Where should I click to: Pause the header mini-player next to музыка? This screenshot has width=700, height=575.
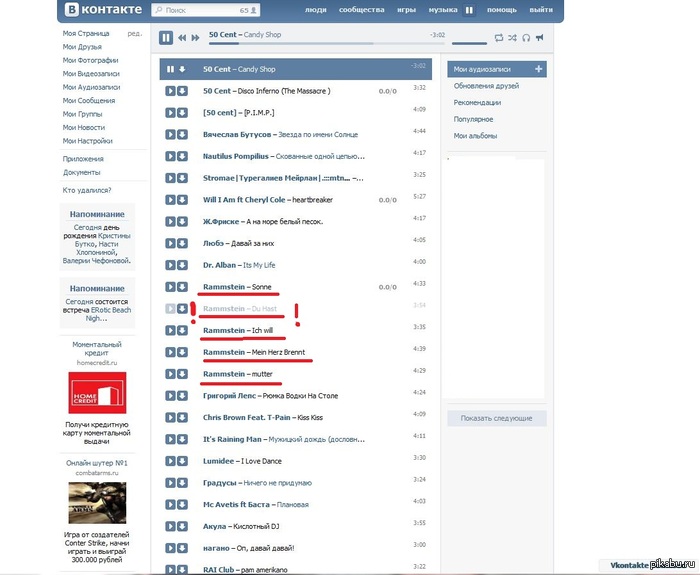pyautogui.click(x=469, y=10)
